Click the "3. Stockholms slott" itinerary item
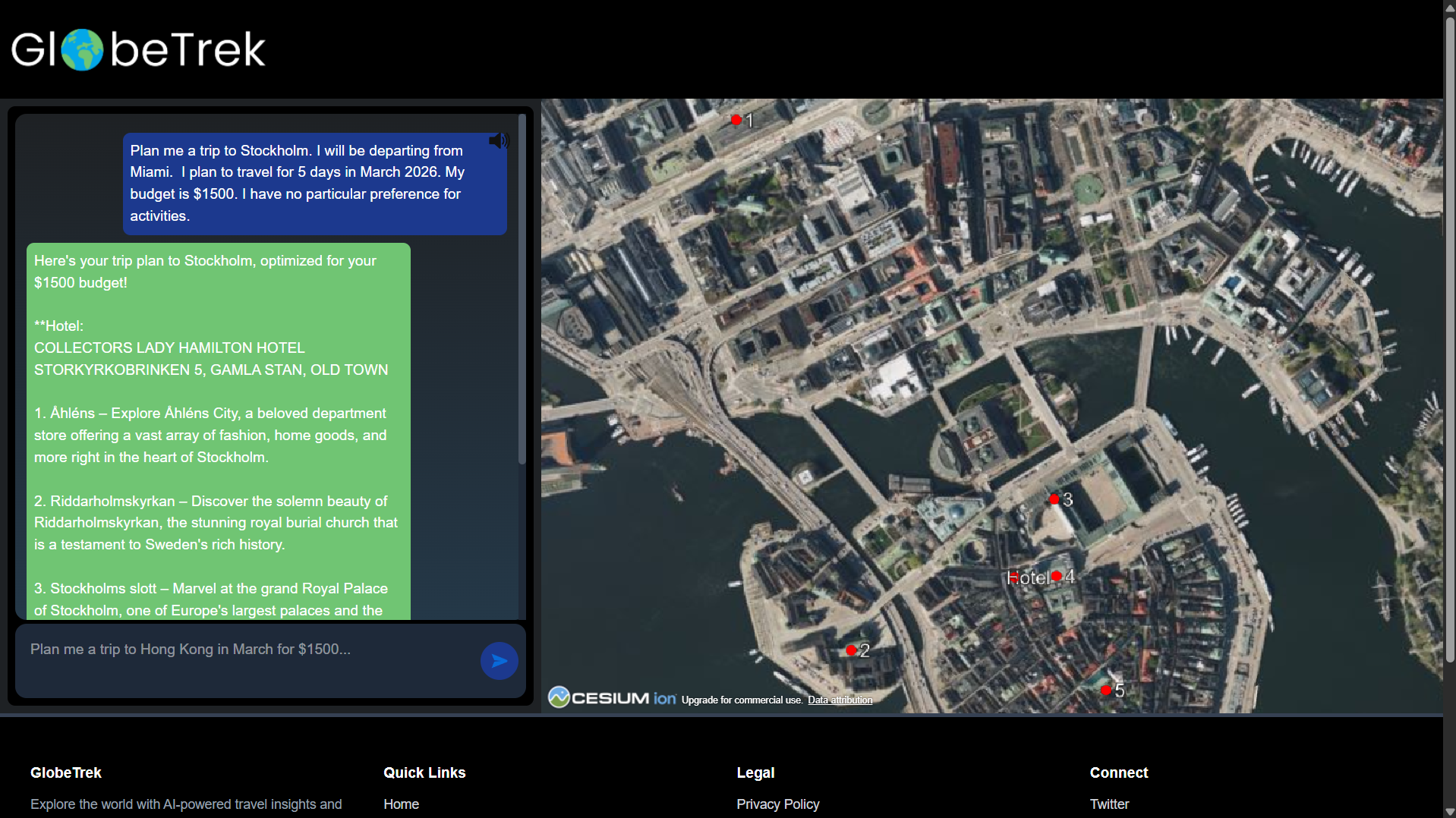 tap(211, 599)
